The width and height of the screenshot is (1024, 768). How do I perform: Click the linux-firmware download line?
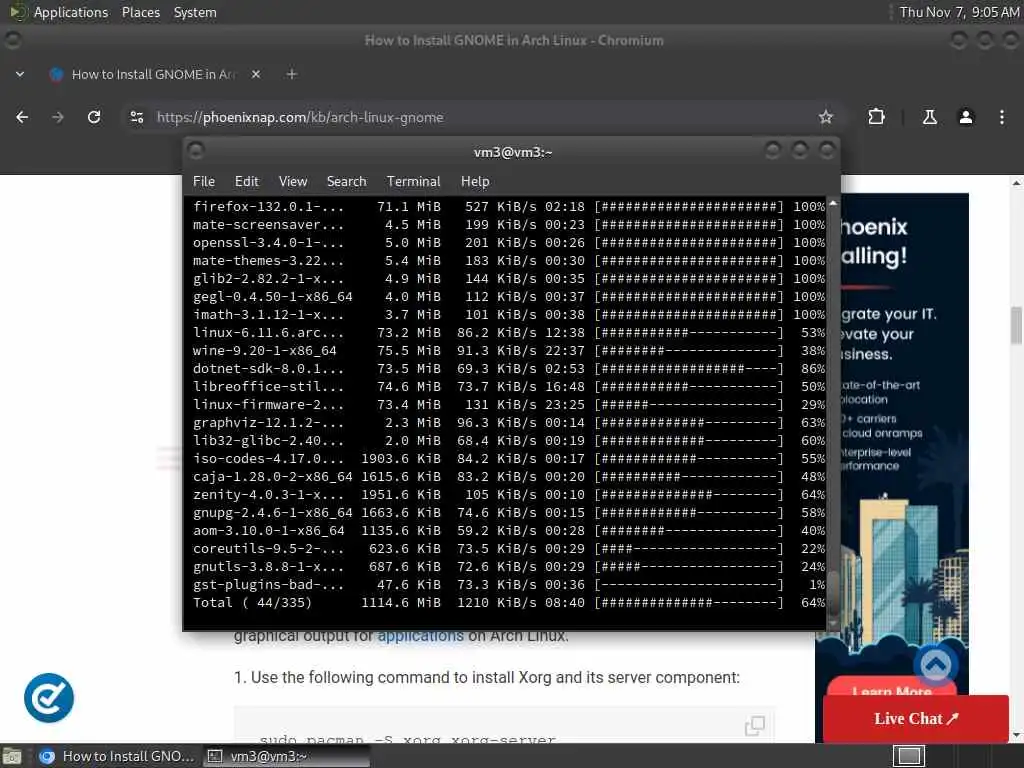(x=509, y=405)
